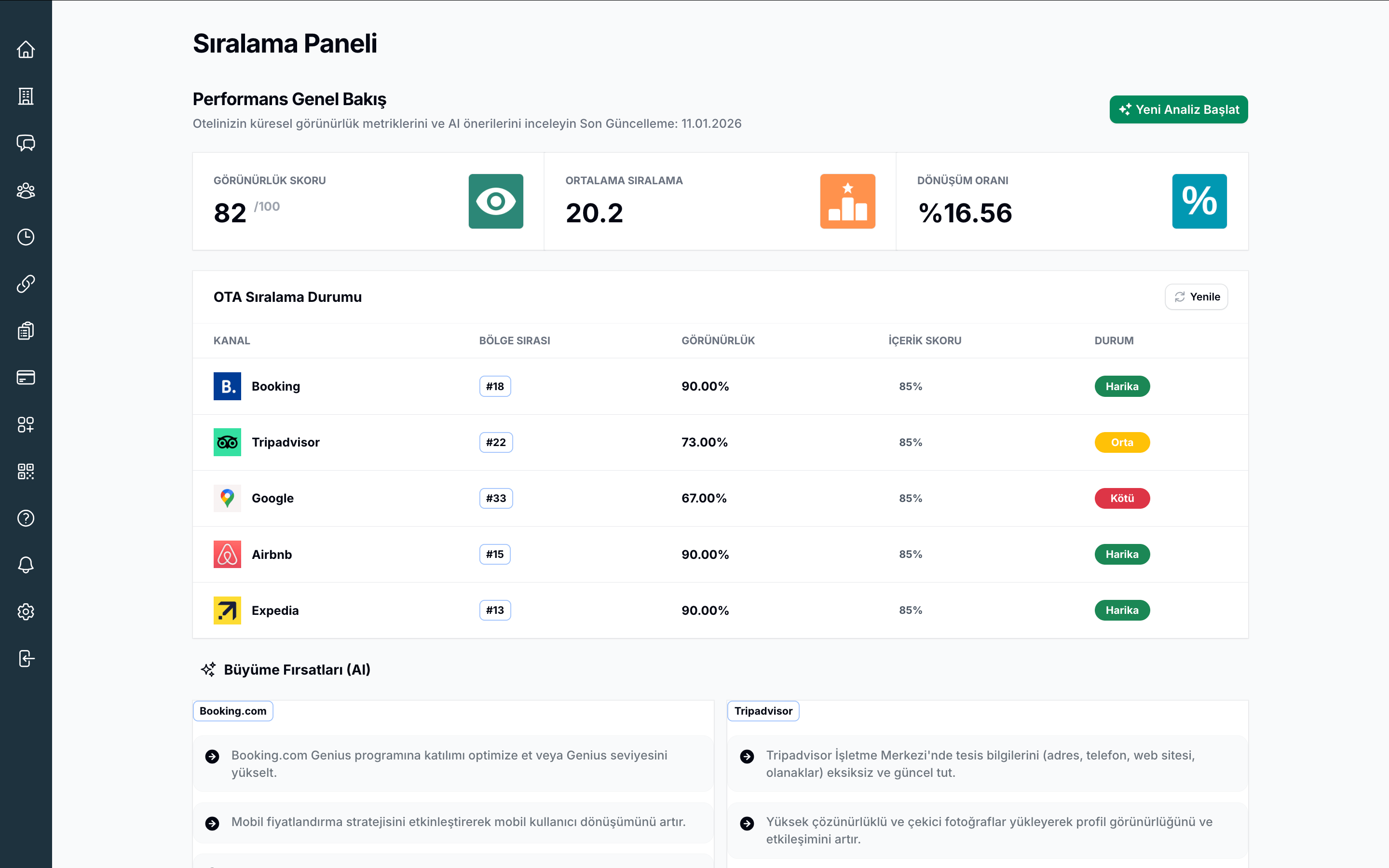Click the visibility score eye icon
Screen dimensions: 1389x868
pos(495,202)
